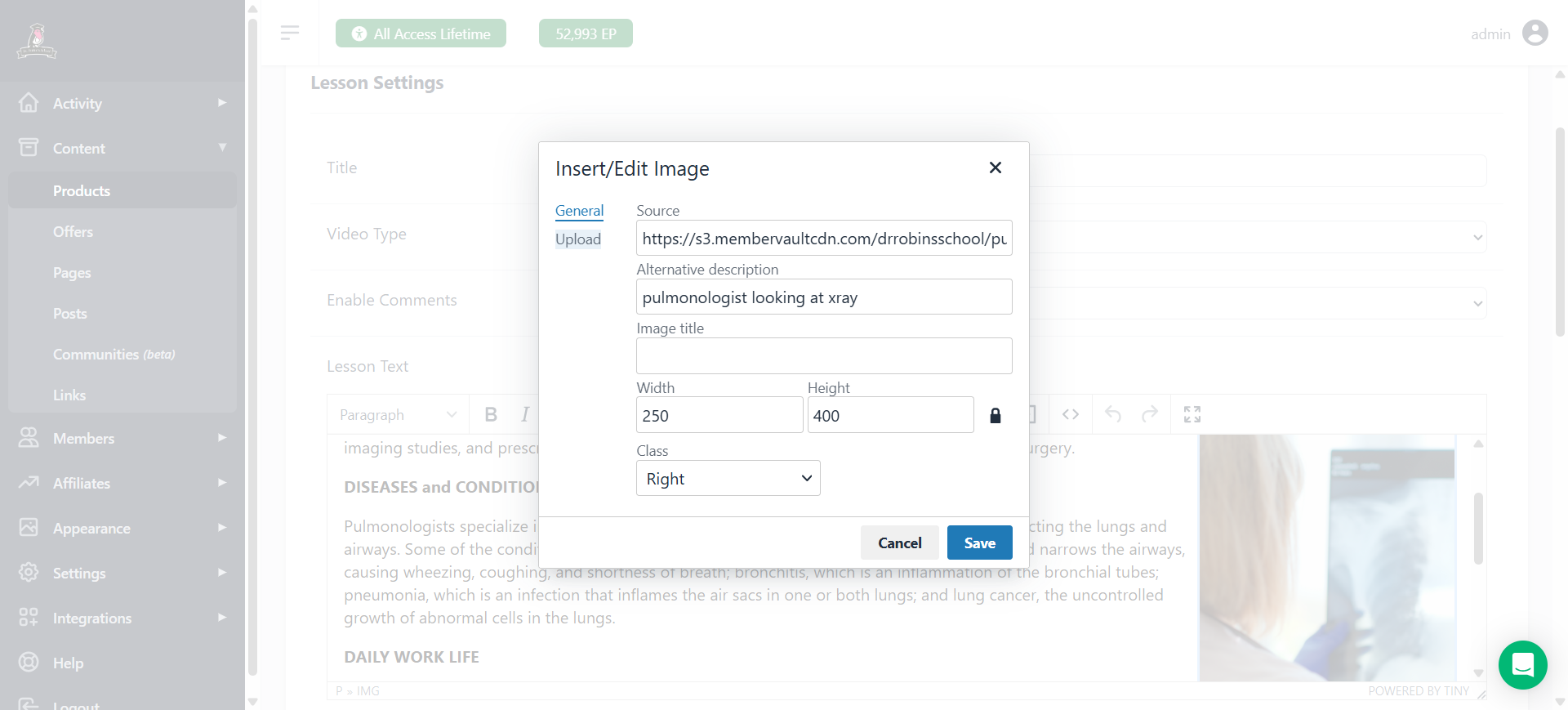This screenshot has width=1568, height=710.
Task: Open the admin user avatar icon
Action: click(1535, 33)
